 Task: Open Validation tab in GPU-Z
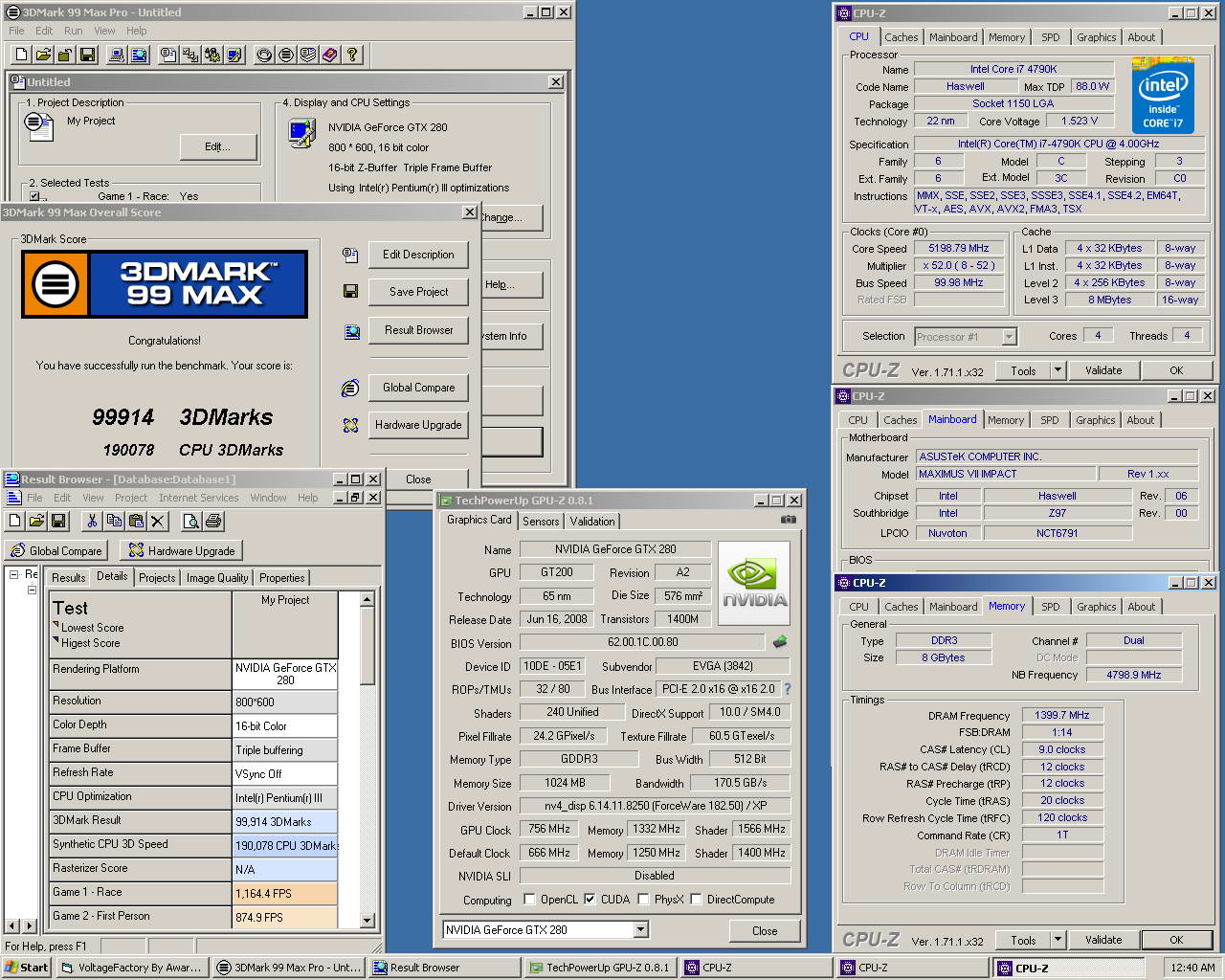(x=592, y=522)
